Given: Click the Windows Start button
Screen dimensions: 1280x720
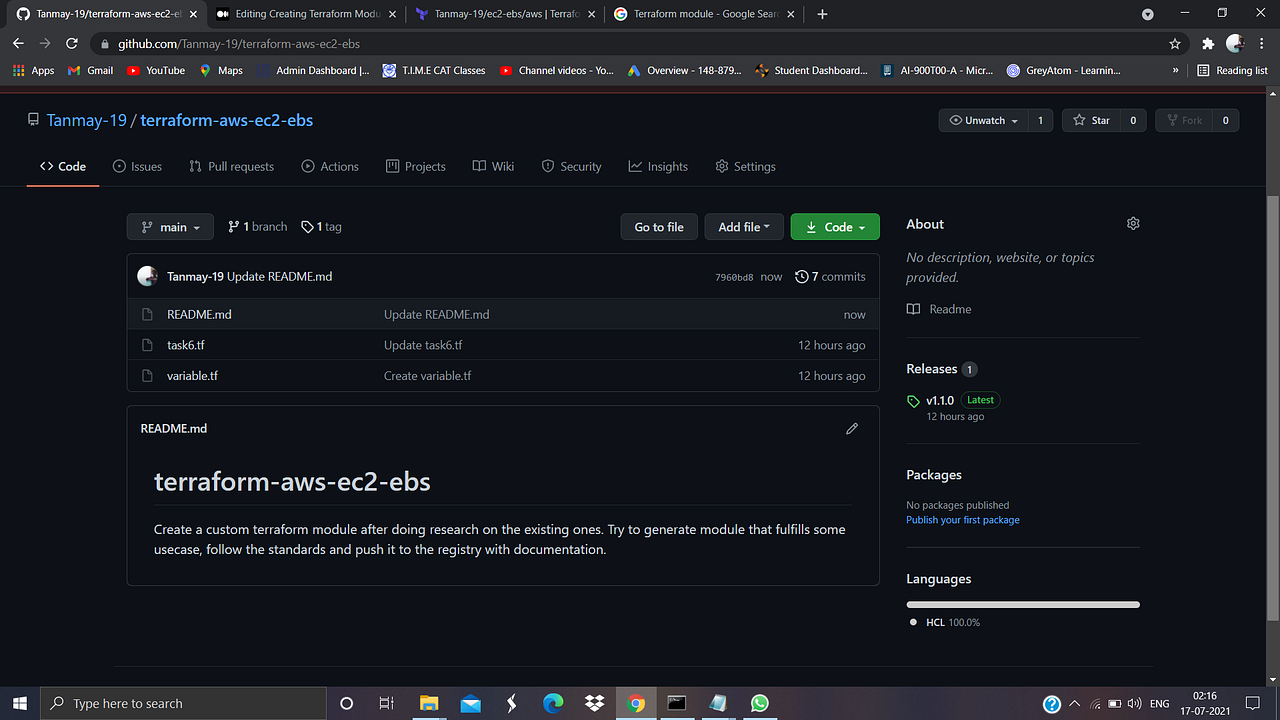Looking at the screenshot, I should [20, 703].
